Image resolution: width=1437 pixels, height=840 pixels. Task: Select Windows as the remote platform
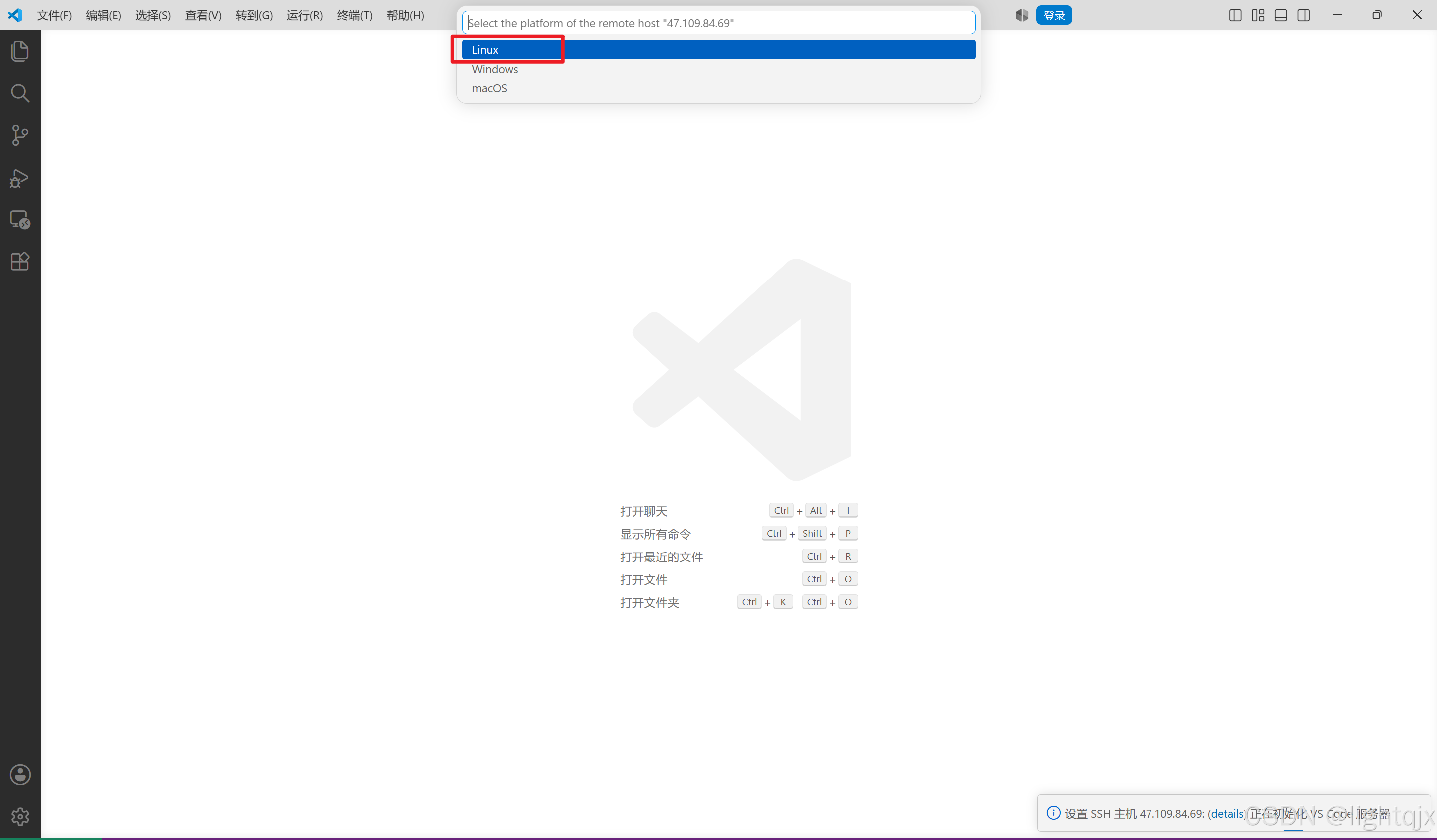[x=719, y=69]
